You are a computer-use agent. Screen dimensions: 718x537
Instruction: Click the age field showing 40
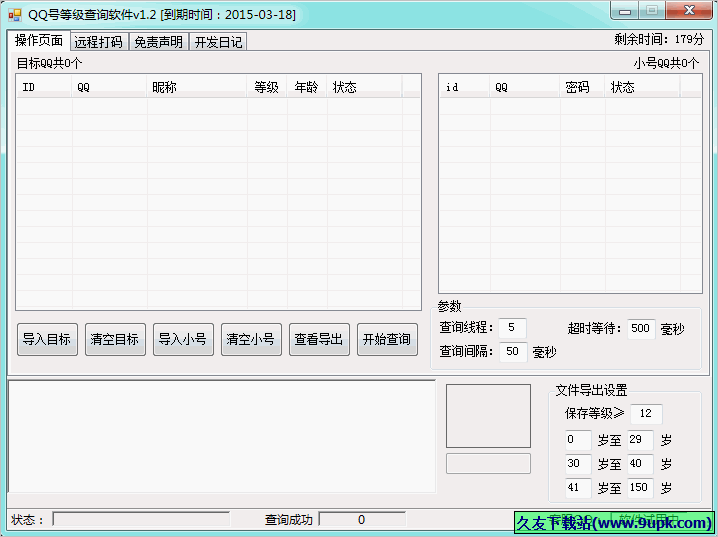[640, 464]
